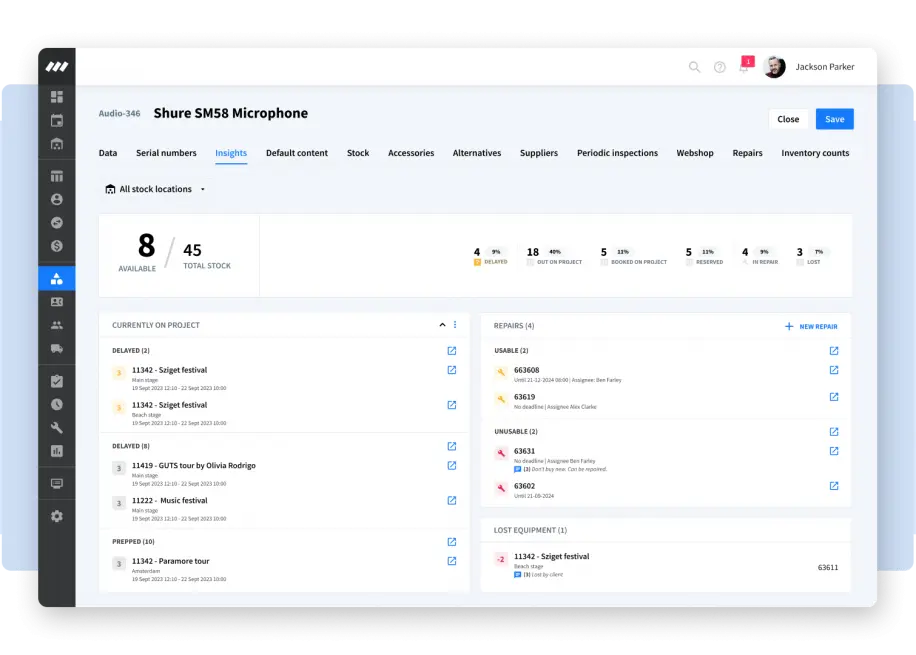This screenshot has width=916, height=655.
Task: Add a repair with New Repair
Action: [x=811, y=327]
